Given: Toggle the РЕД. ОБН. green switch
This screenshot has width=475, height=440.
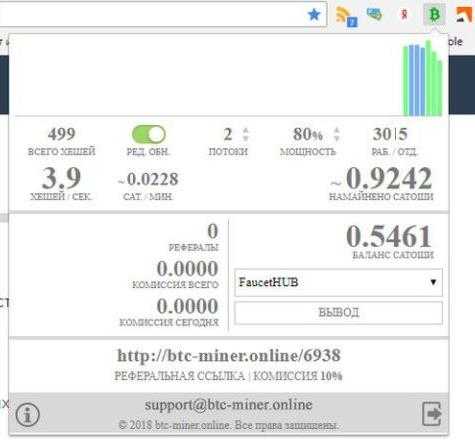Looking at the screenshot, I should click(149, 135).
